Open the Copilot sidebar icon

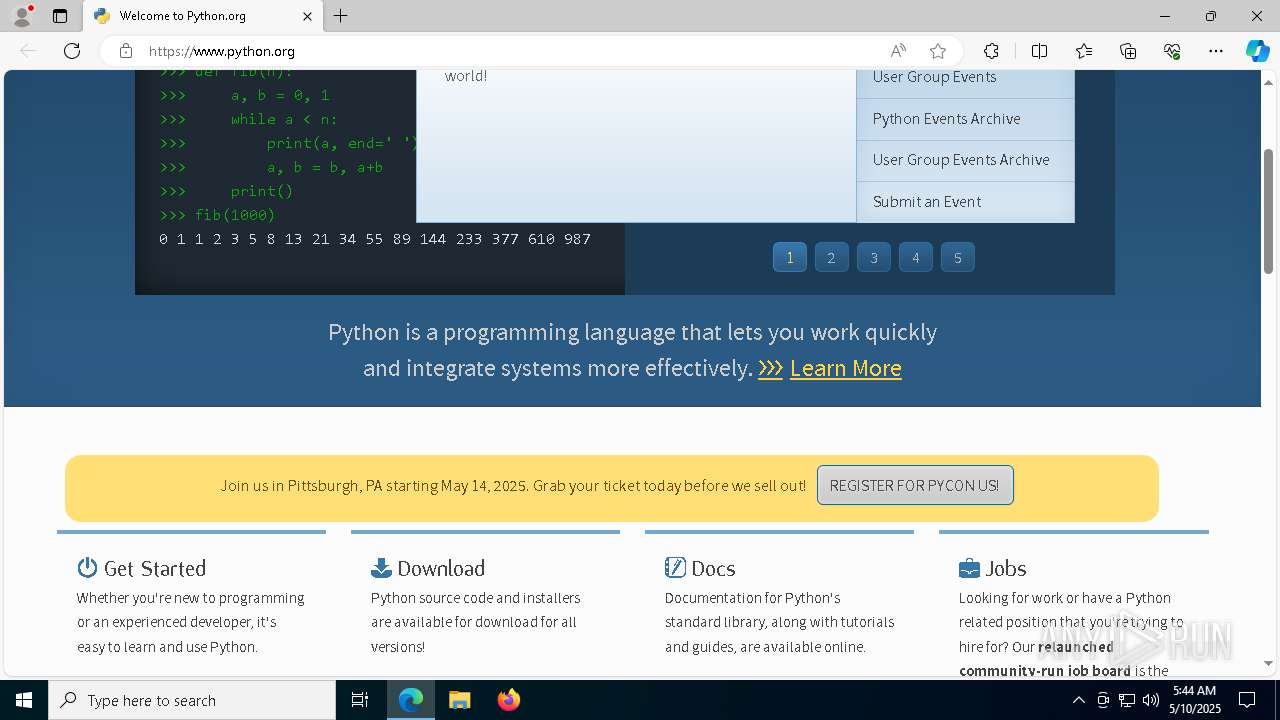[1257, 51]
